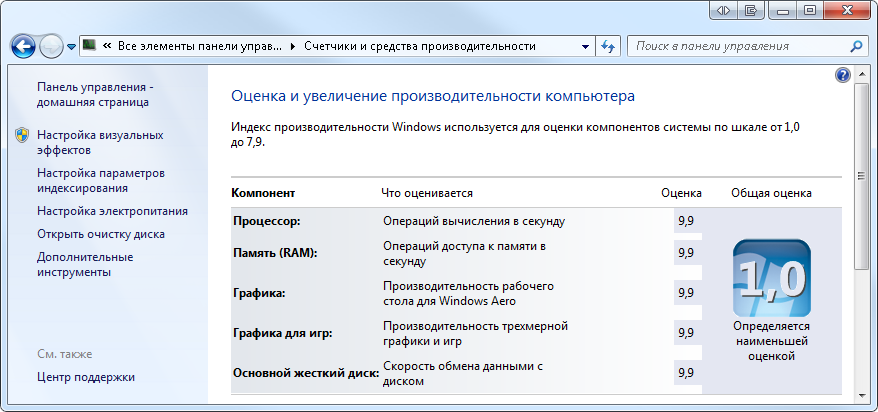This screenshot has height=412, width=878.
Task: Expand the address bar history dropdown
Action: click(x=585, y=46)
